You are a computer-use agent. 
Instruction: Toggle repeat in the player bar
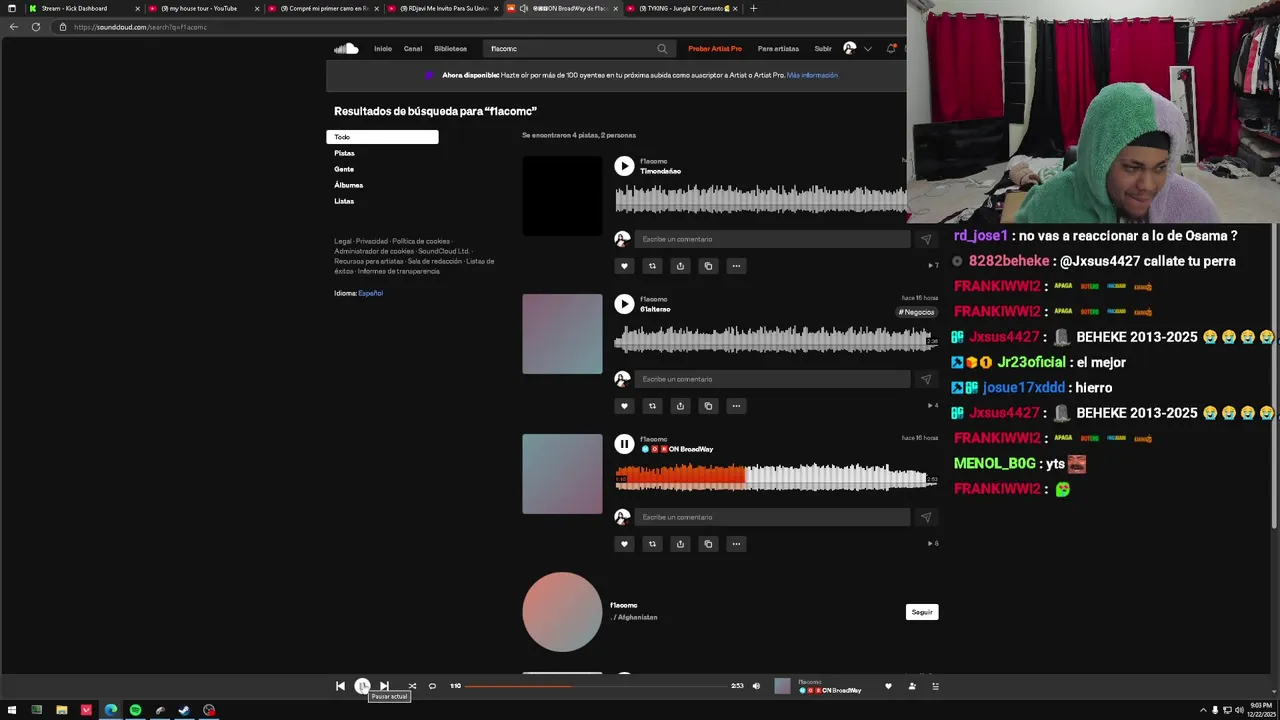pyautogui.click(x=432, y=686)
